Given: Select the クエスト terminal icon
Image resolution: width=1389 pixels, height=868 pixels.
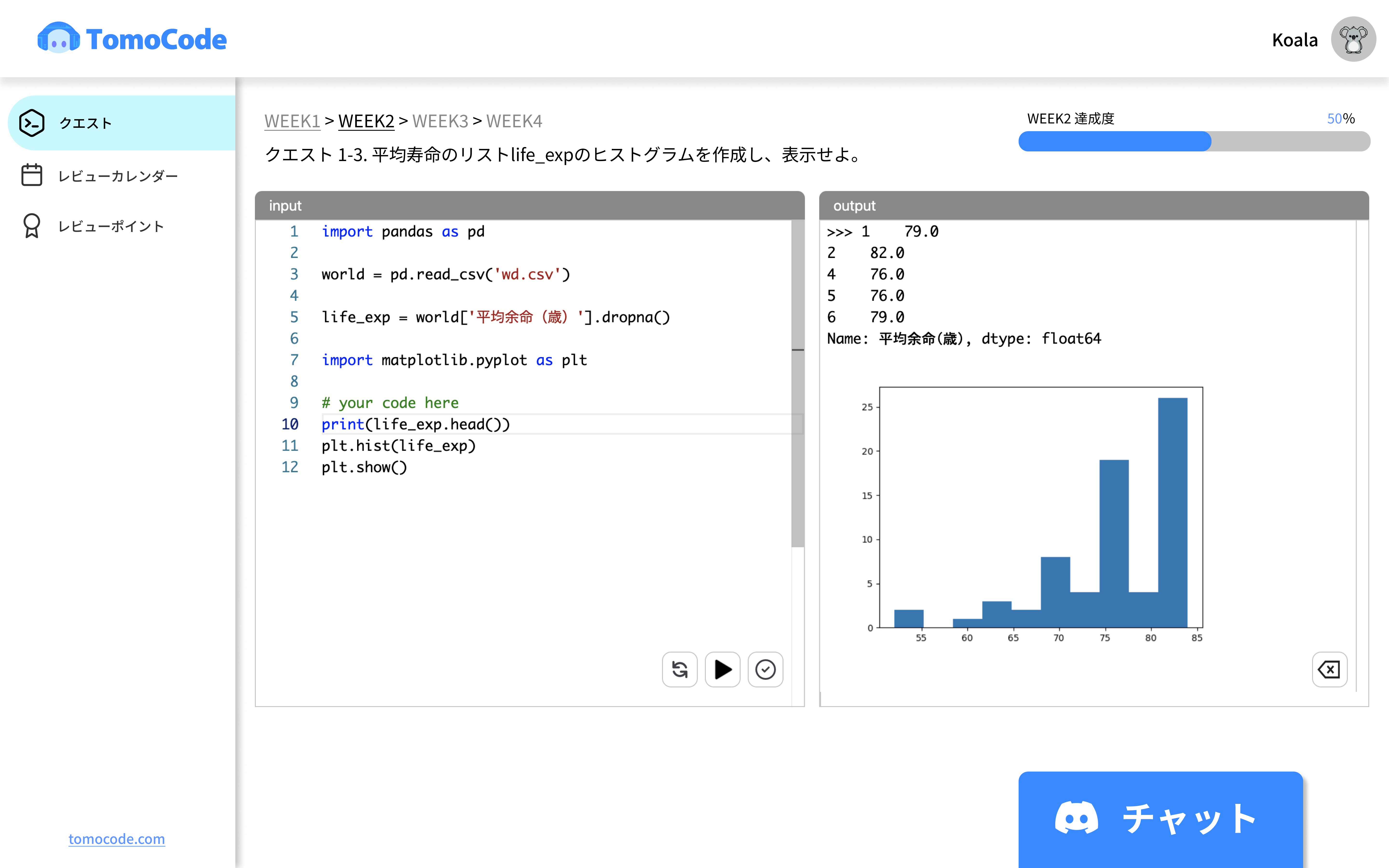Looking at the screenshot, I should [32, 123].
